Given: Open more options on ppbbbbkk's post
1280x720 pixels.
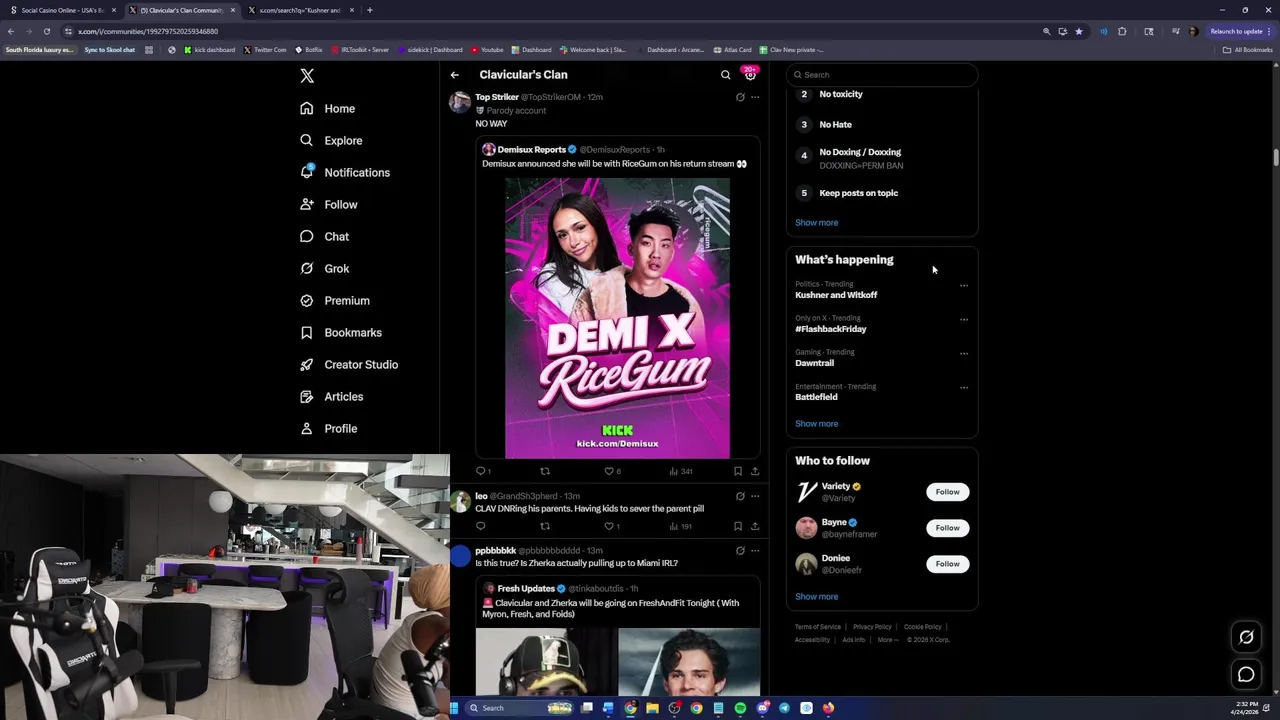Looking at the screenshot, I should [755, 550].
